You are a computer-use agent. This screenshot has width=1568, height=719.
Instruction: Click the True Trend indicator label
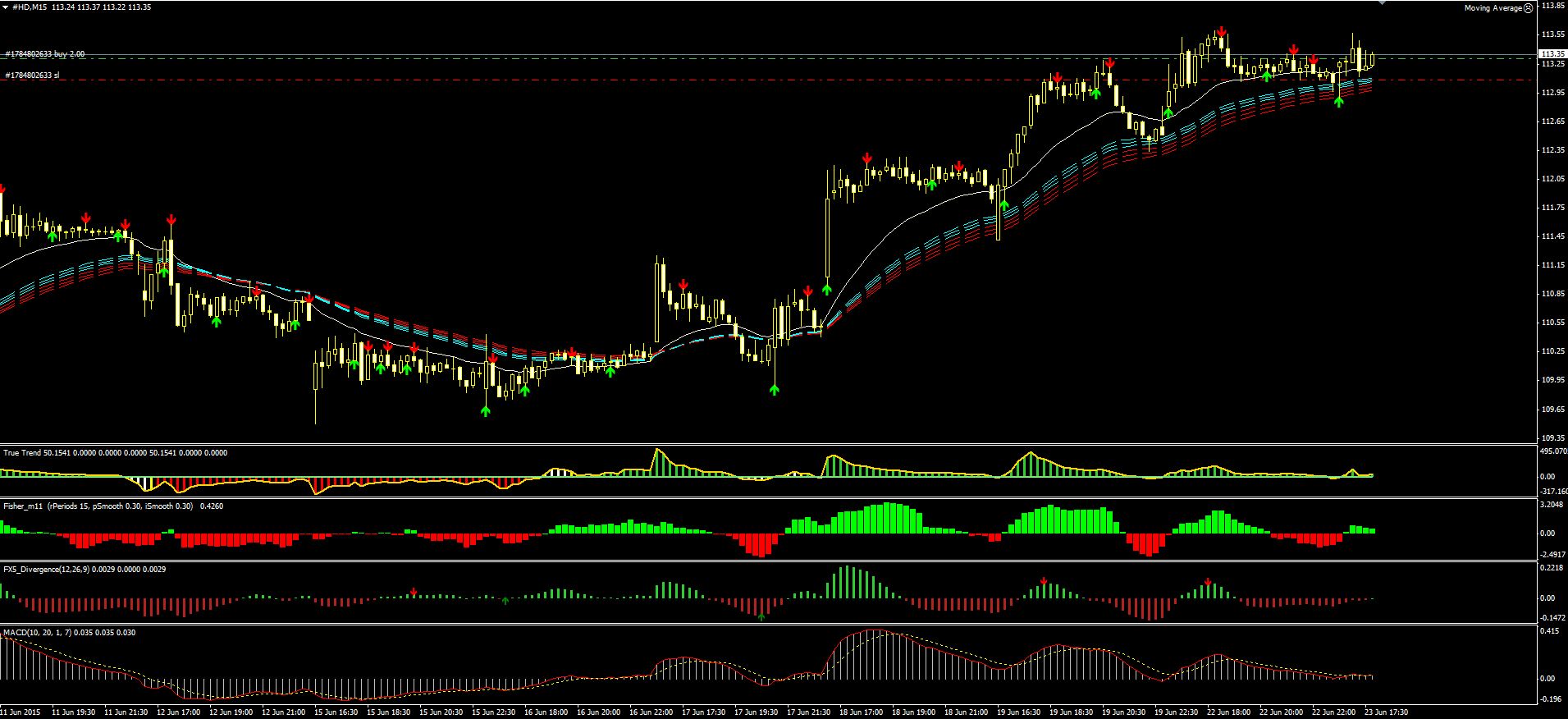pyautogui.click(x=22, y=453)
